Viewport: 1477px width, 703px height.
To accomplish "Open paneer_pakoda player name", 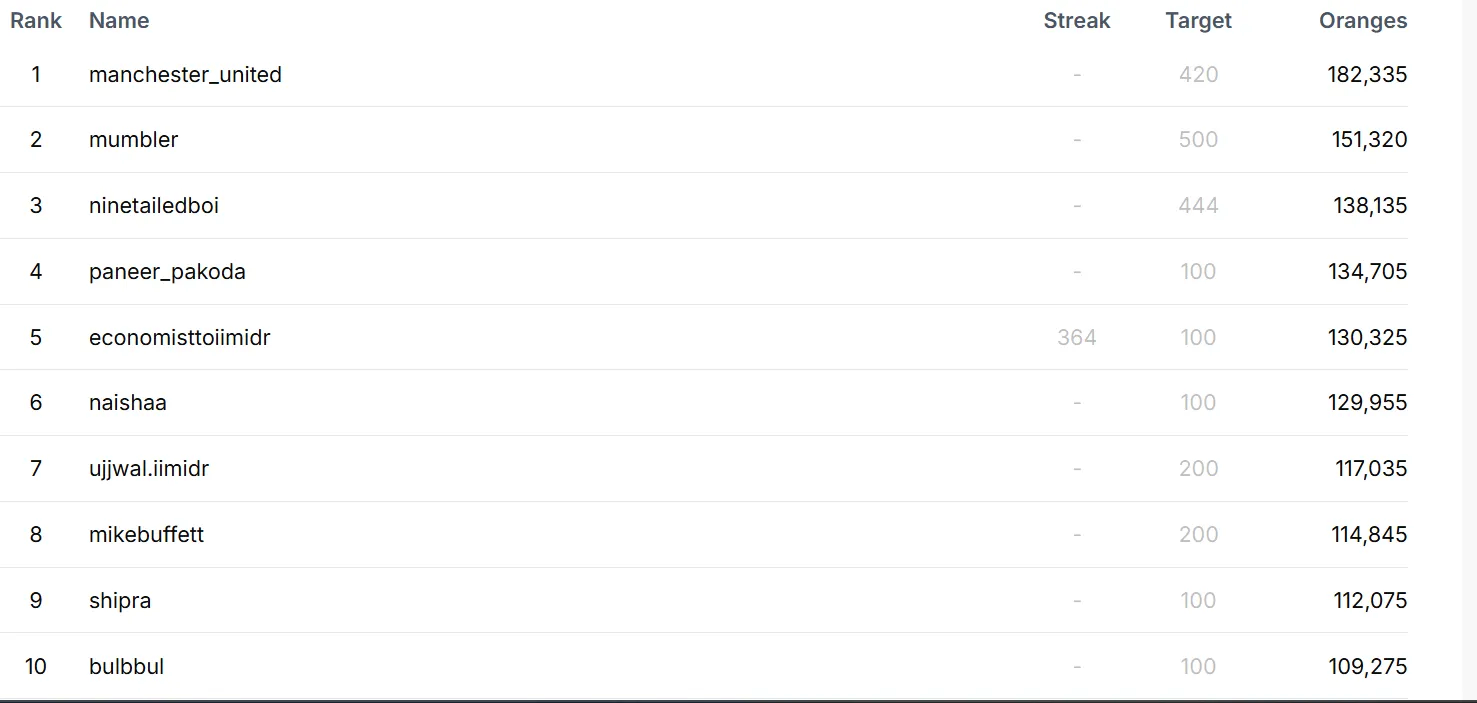I will [167, 272].
